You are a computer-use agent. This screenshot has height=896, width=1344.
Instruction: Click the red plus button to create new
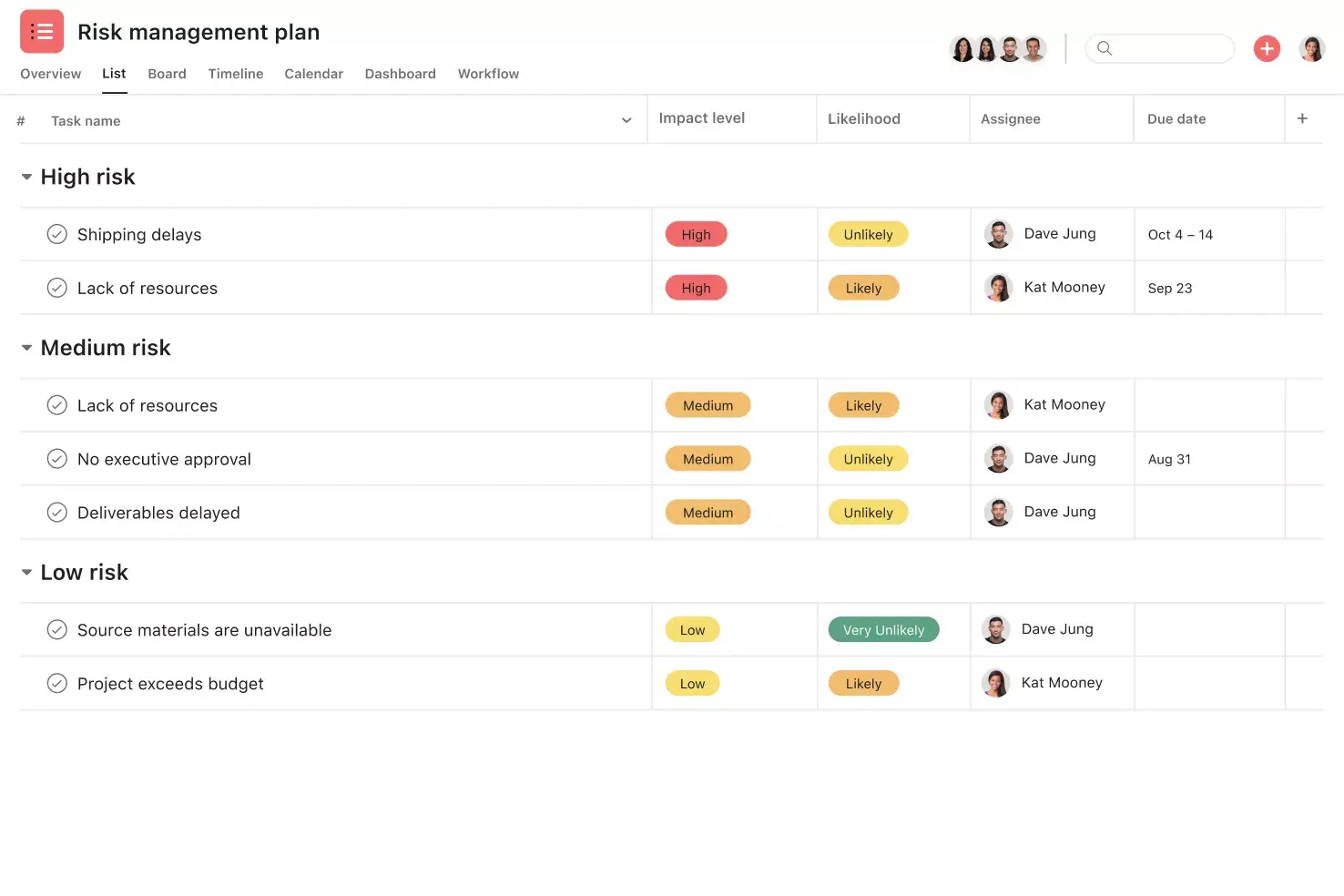pos(1267,48)
